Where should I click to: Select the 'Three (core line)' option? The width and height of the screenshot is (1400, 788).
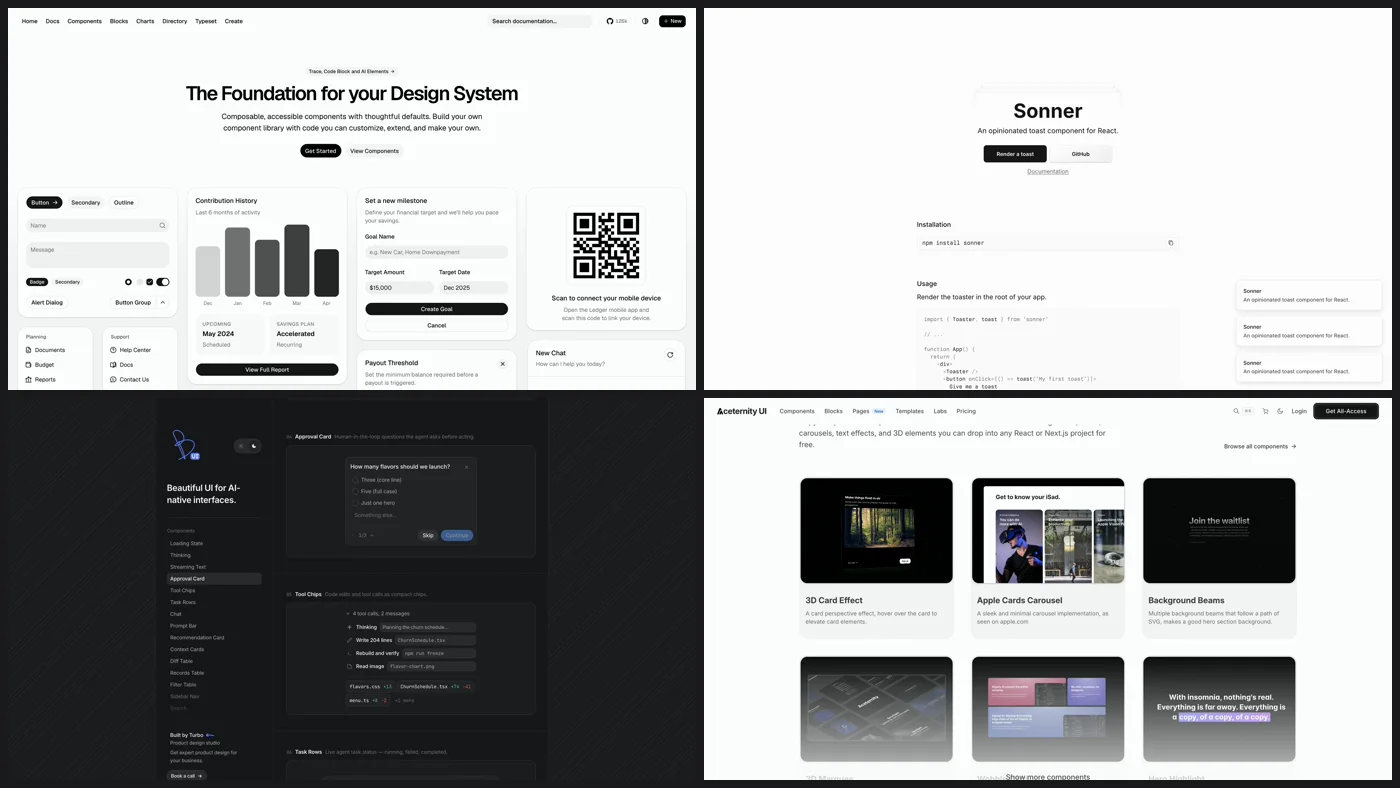click(x=375, y=480)
